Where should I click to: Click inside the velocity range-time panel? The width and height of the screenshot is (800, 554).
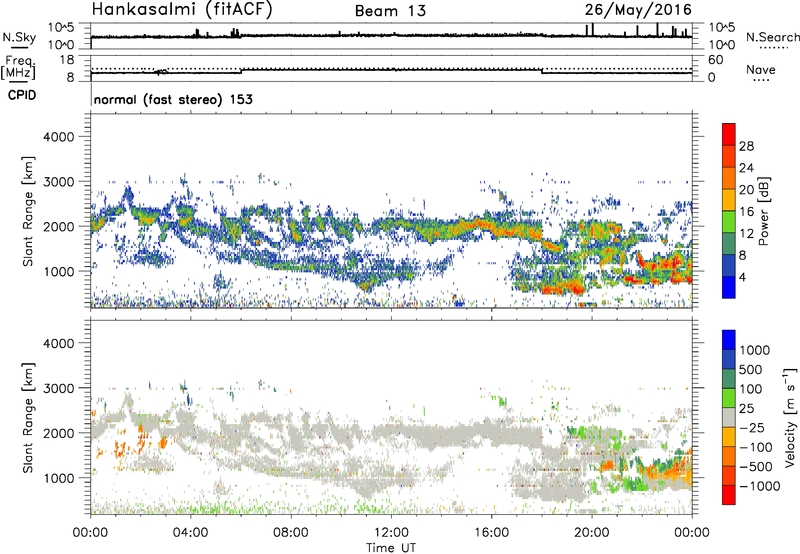(x=391, y=417)
